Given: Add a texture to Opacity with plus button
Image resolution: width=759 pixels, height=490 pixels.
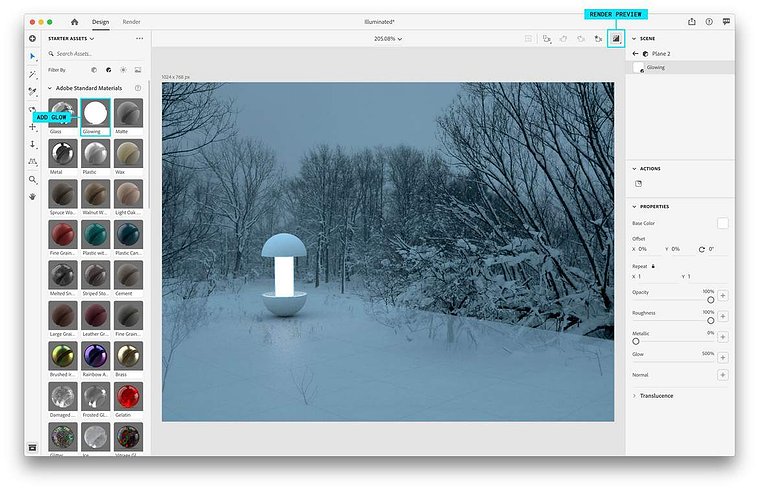Looking at the screenshot, I should click(723, 295).
